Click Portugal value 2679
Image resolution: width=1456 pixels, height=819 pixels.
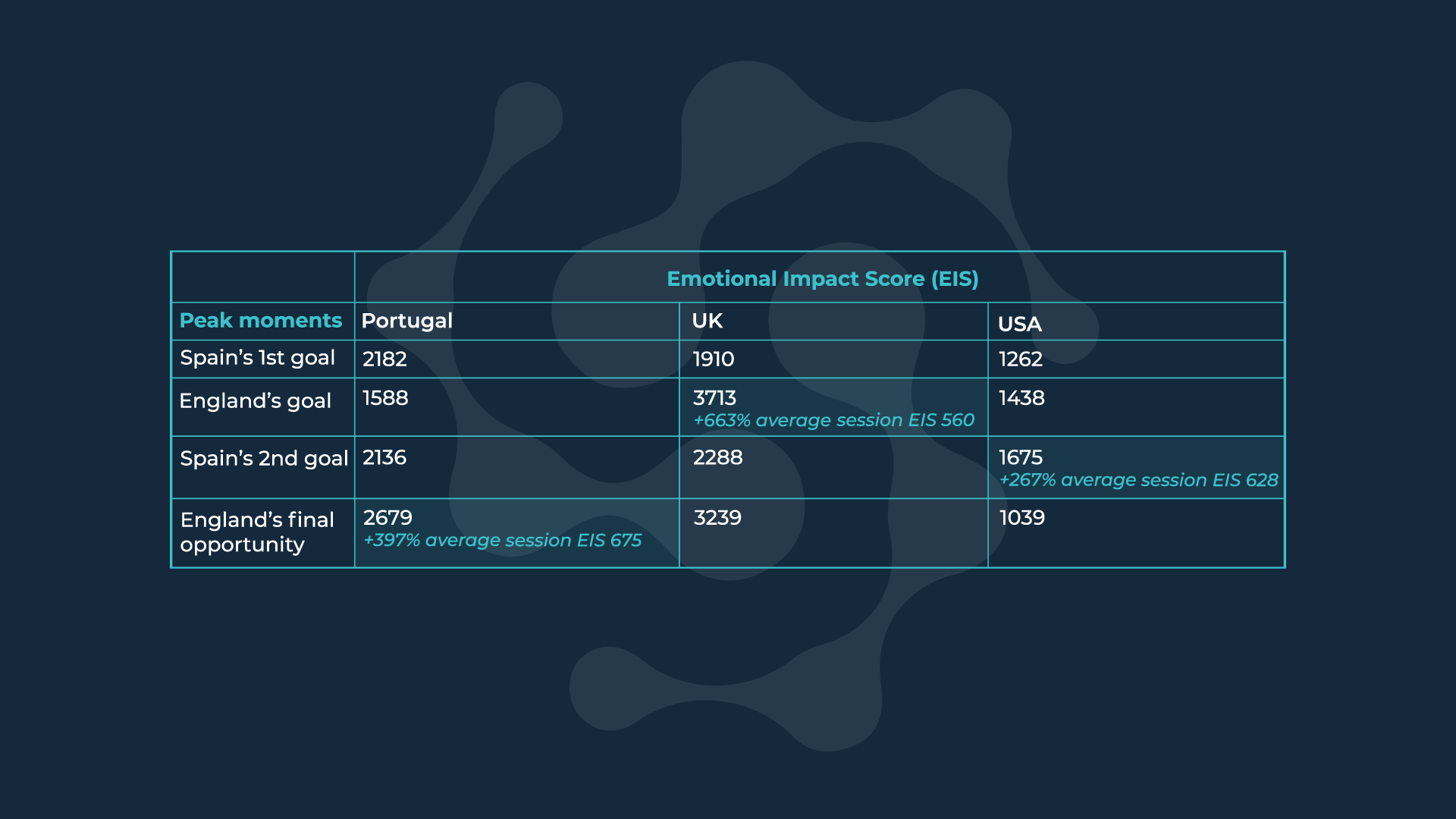(x=388, y=518)
